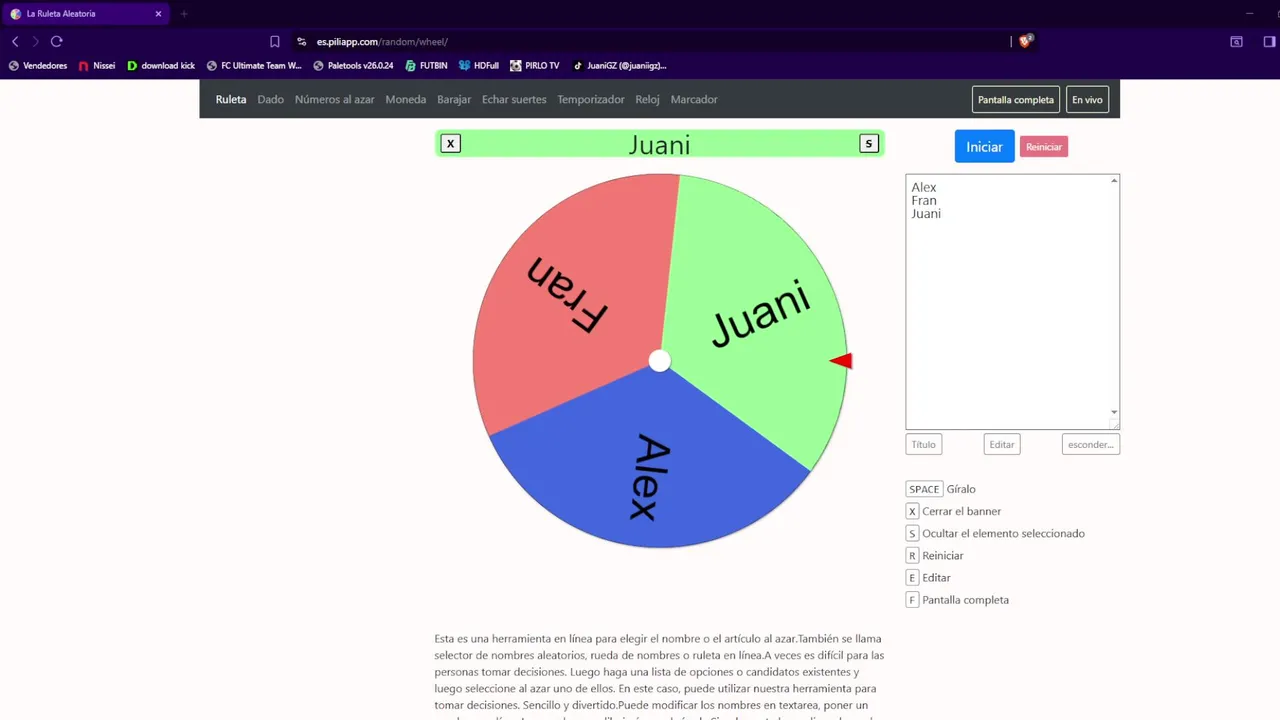
Task: Start spinning with the Iniciar button
Action: click(984, 146)
